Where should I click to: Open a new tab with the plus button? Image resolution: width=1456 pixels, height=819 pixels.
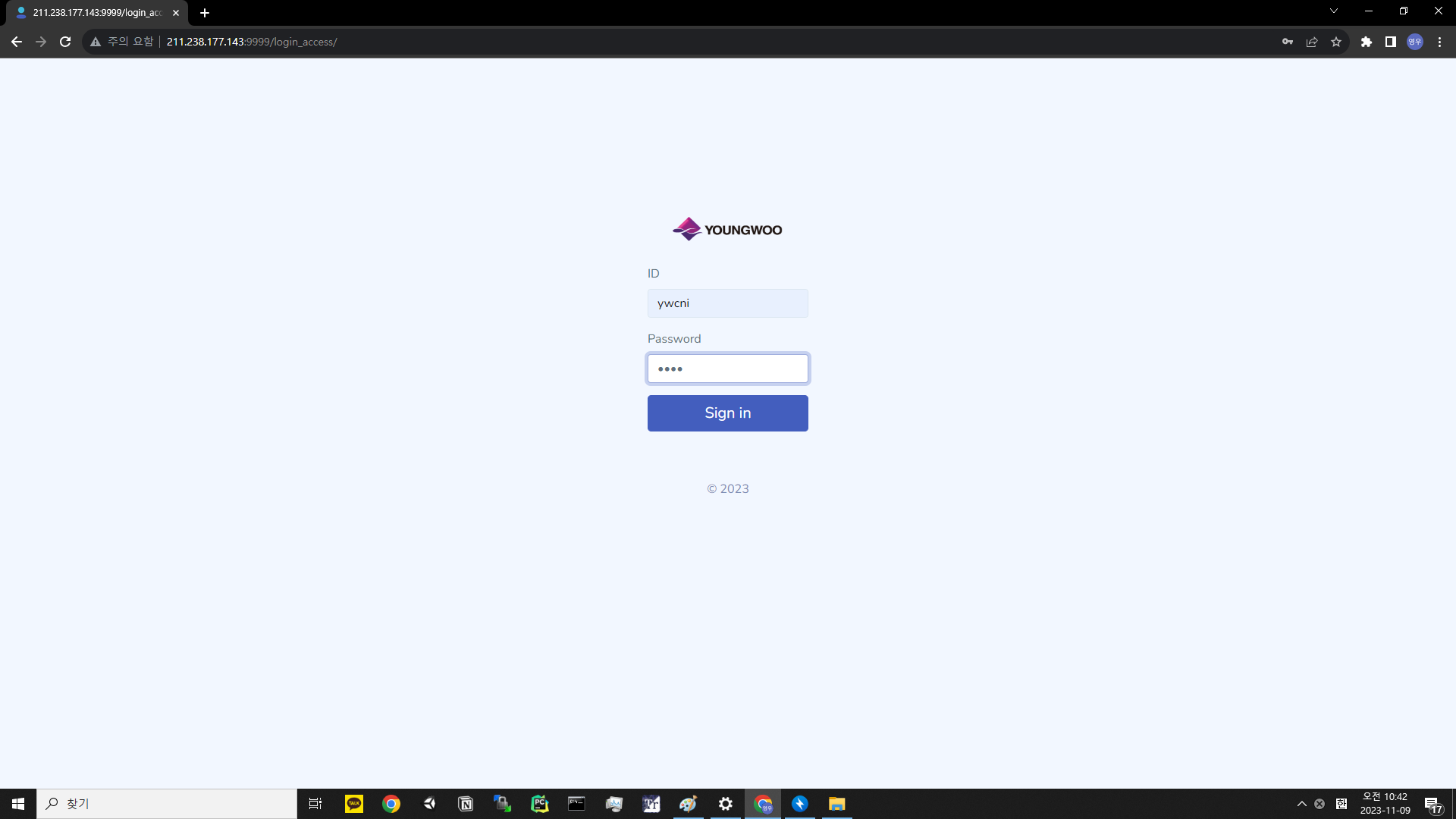click(205, 13)
